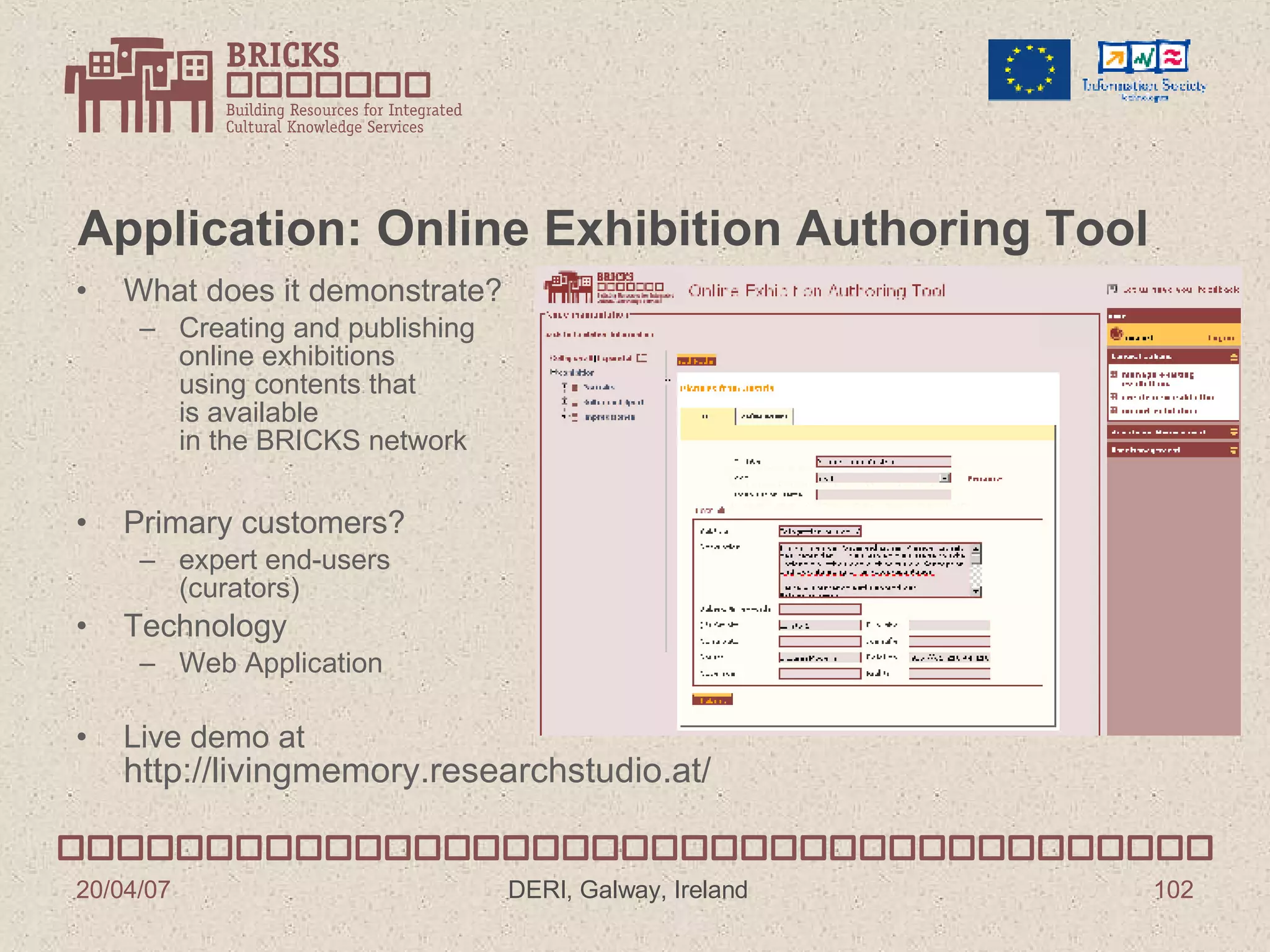Click the icon beside the third action link

(1114, 410)
